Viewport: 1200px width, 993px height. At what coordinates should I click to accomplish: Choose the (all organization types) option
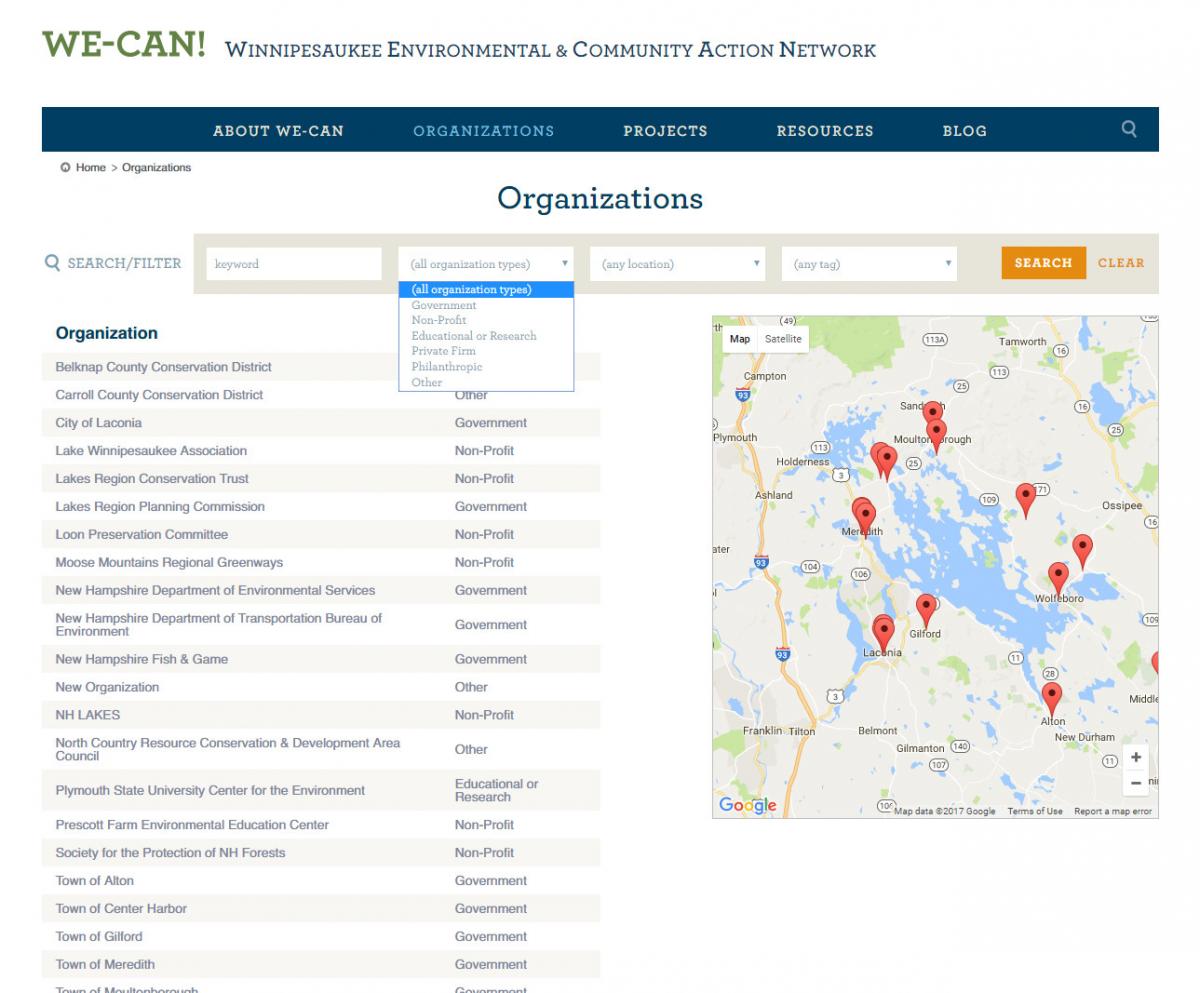[x=486, y=290]
